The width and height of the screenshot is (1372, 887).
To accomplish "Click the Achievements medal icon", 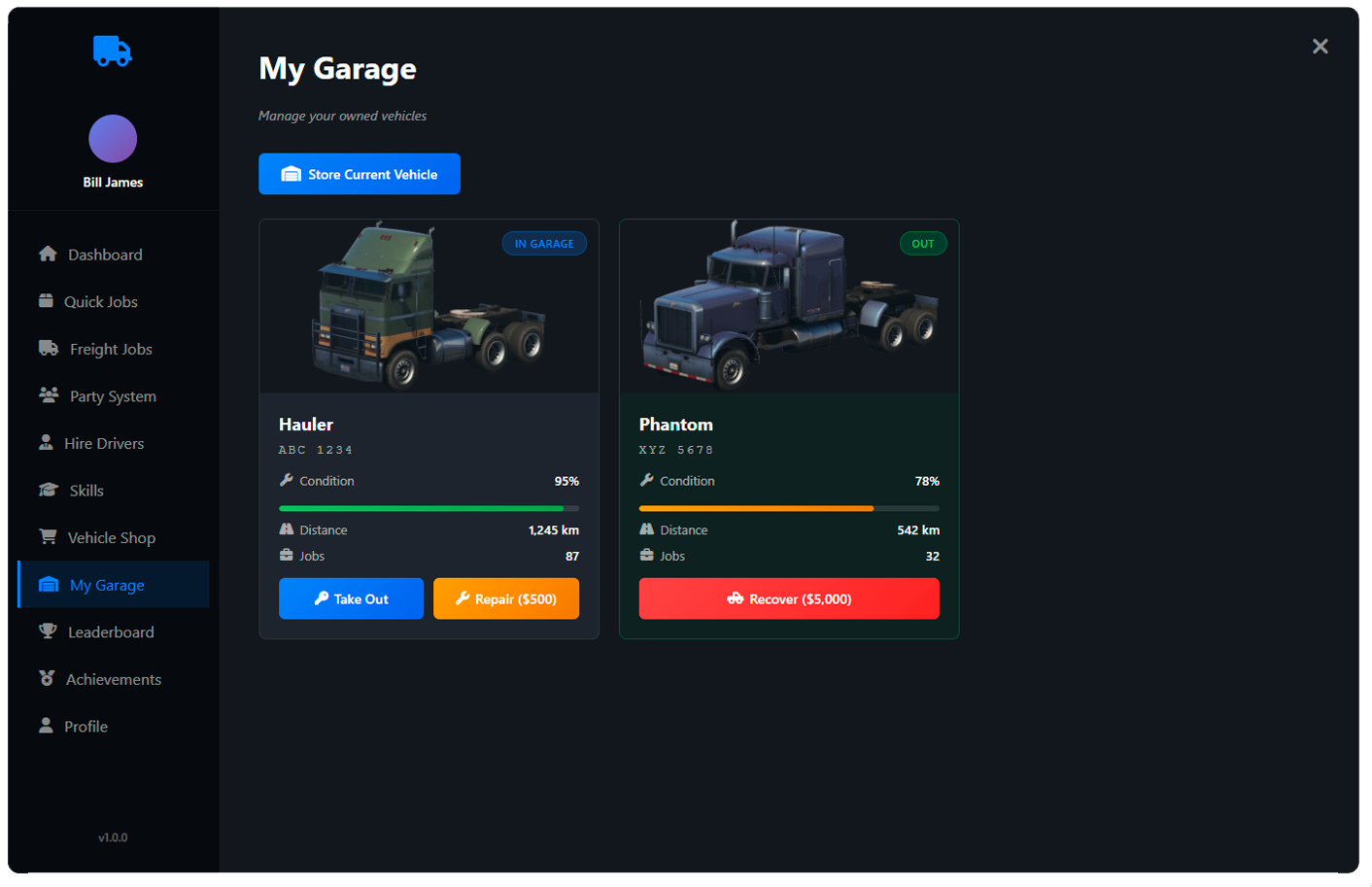I will (x=47, y=678).
